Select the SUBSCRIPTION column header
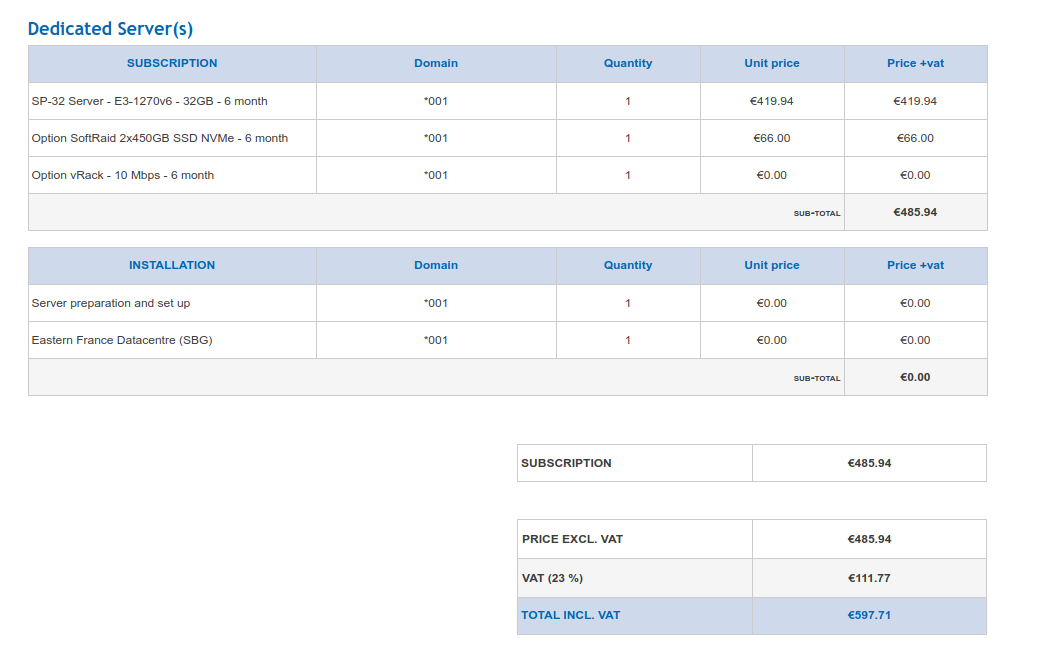Screen dimensions: 1049x668 pyautogui.click(x=172, y=64)
